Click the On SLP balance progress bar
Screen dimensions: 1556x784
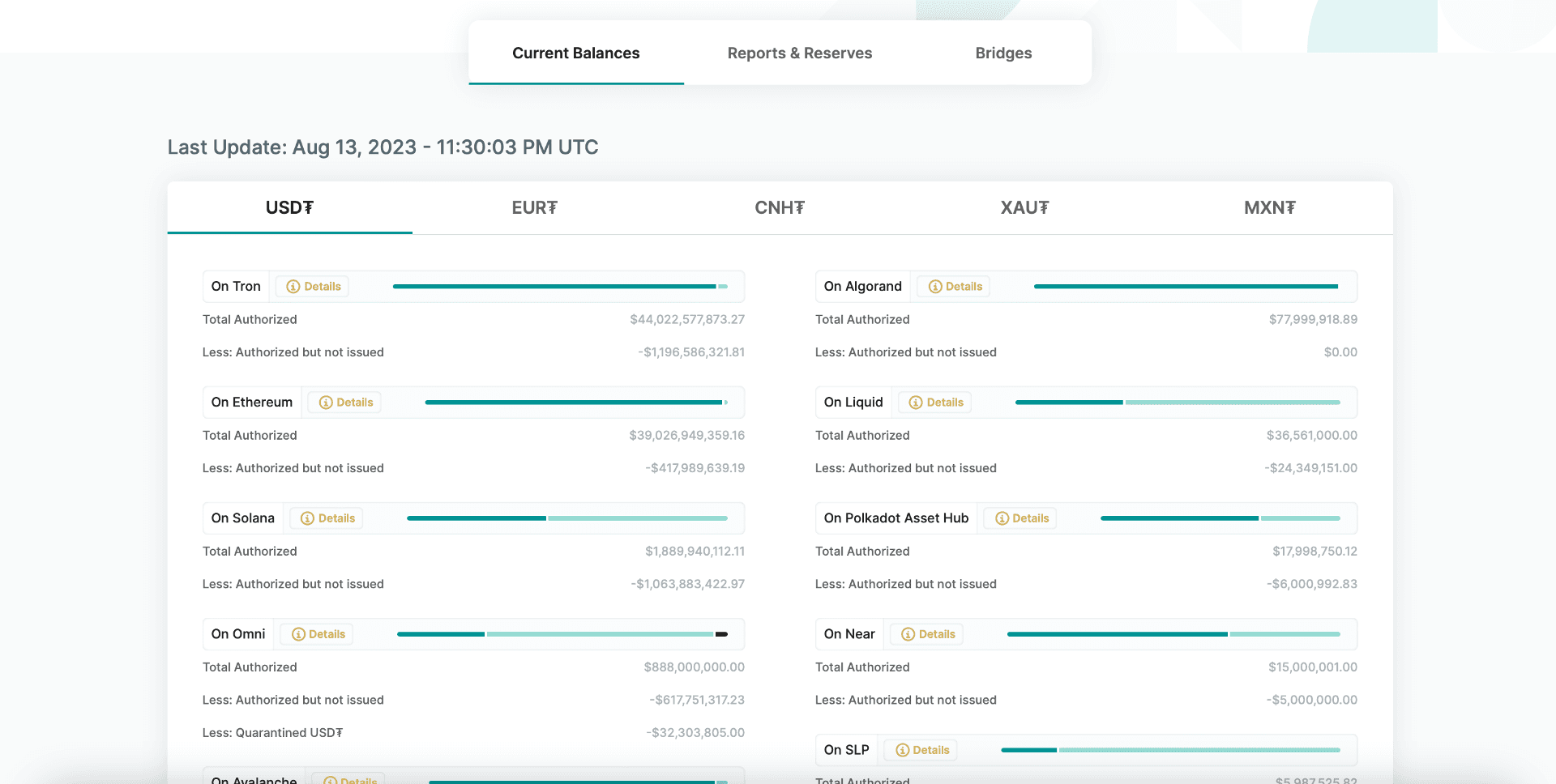[1170, 750]
